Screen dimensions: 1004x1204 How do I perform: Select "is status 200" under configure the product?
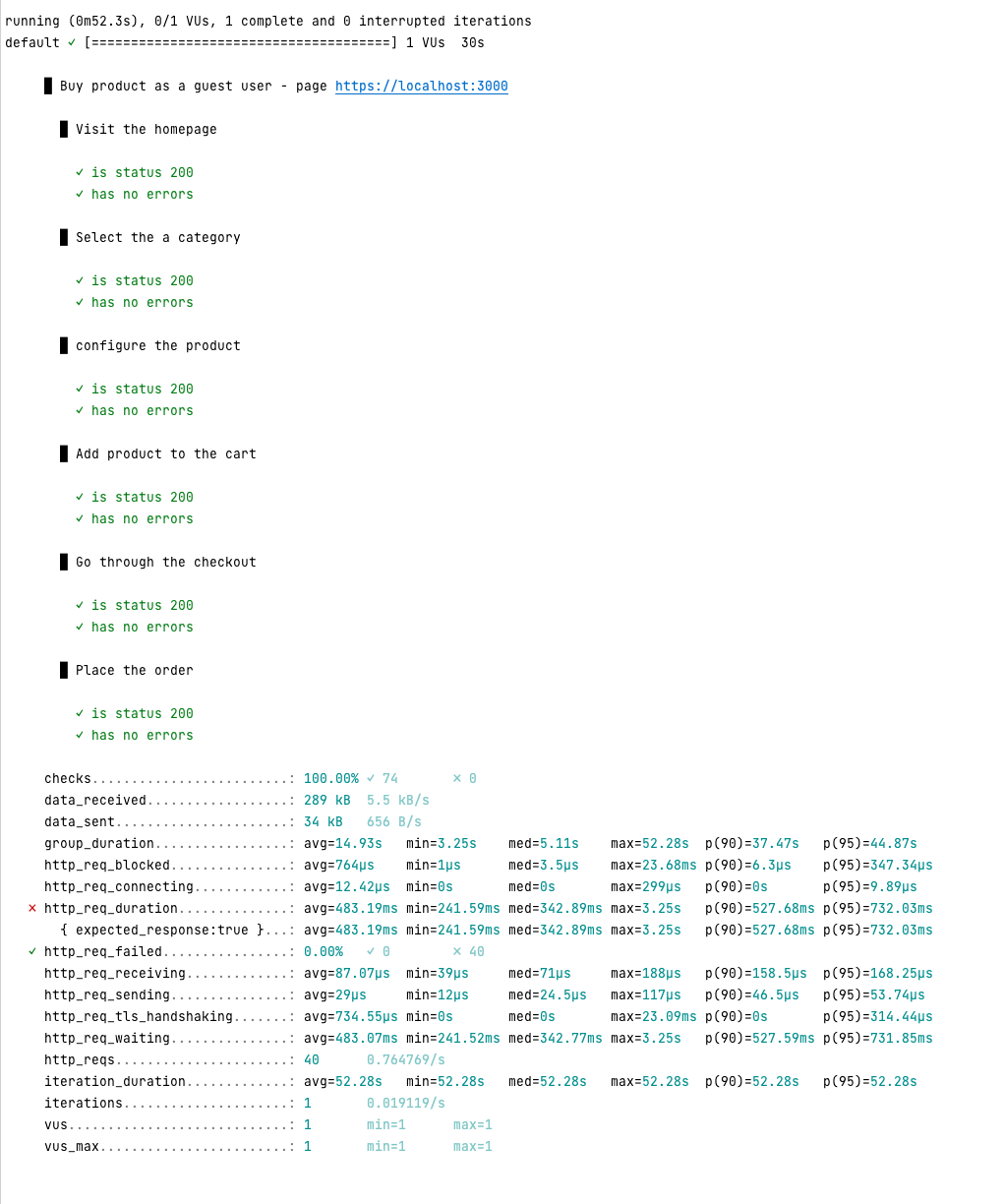coord(142,389)
